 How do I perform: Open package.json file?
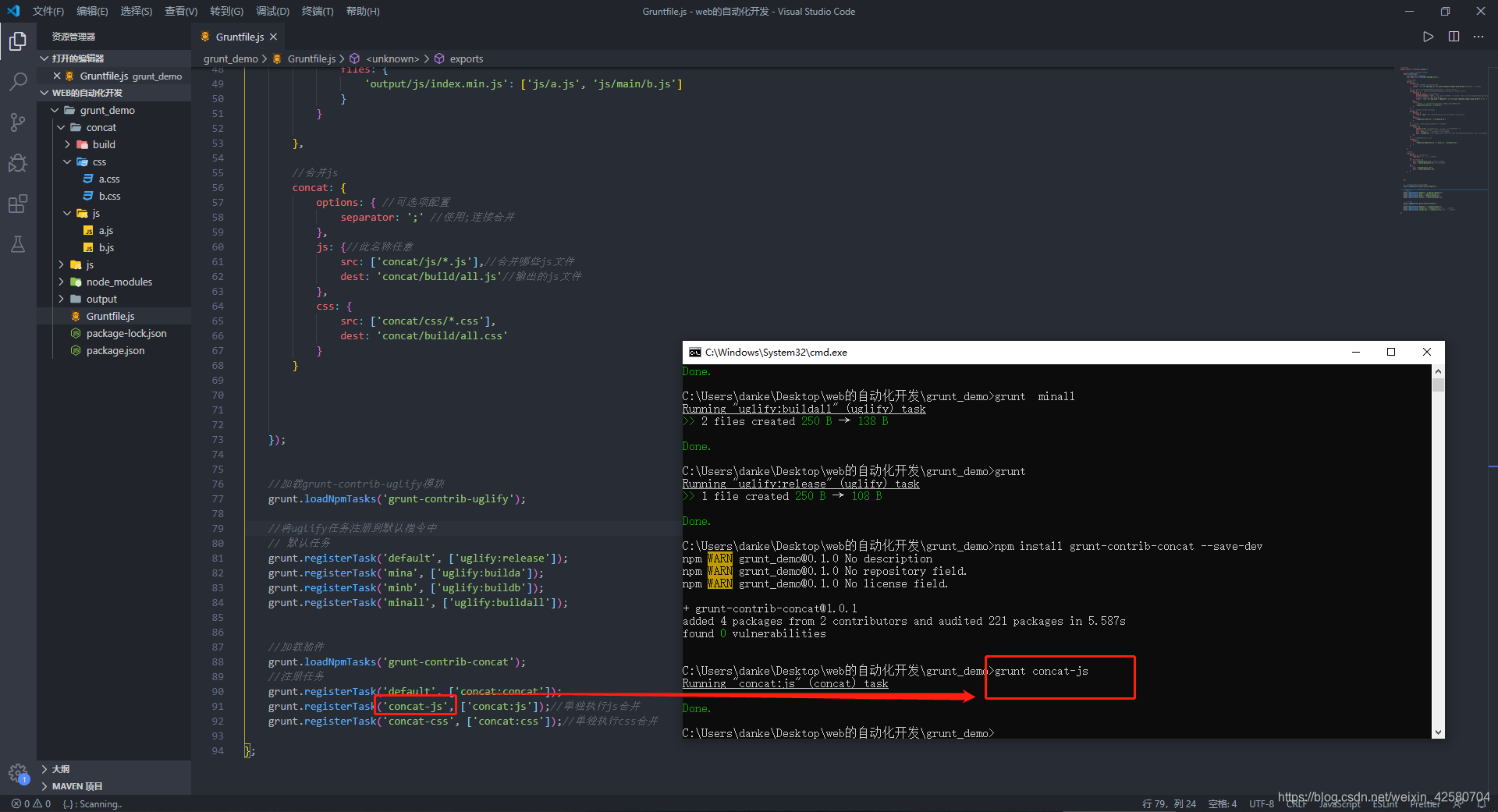tap(115, 350)
